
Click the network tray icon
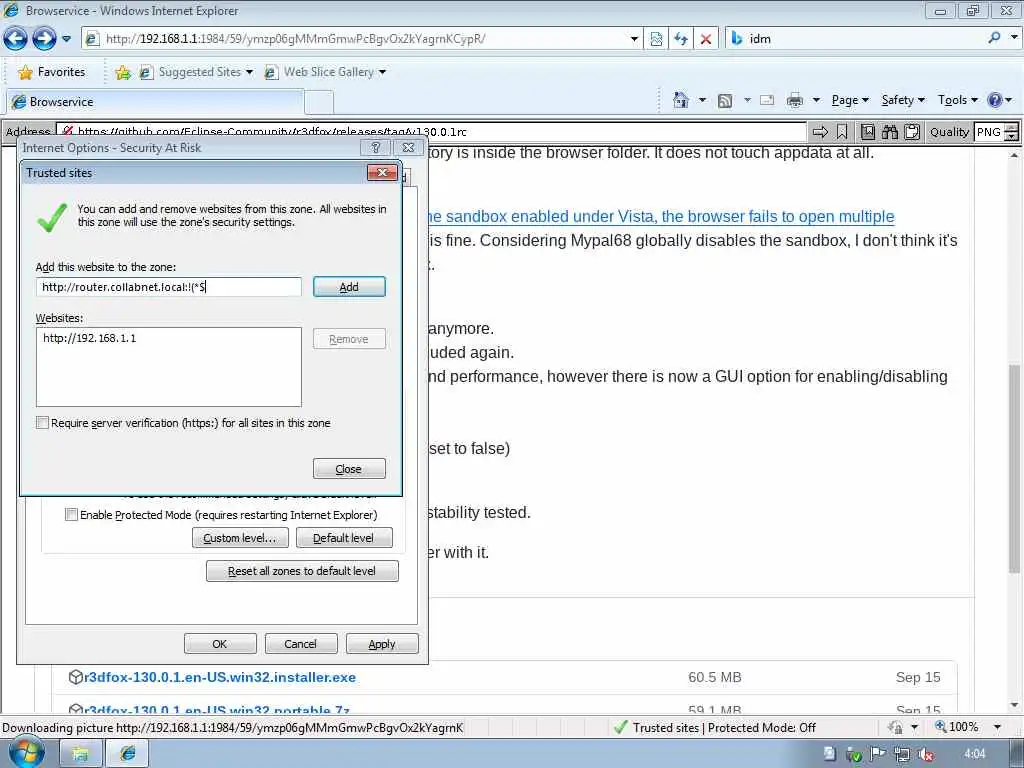pyautogui.click(x=901, y=754)
